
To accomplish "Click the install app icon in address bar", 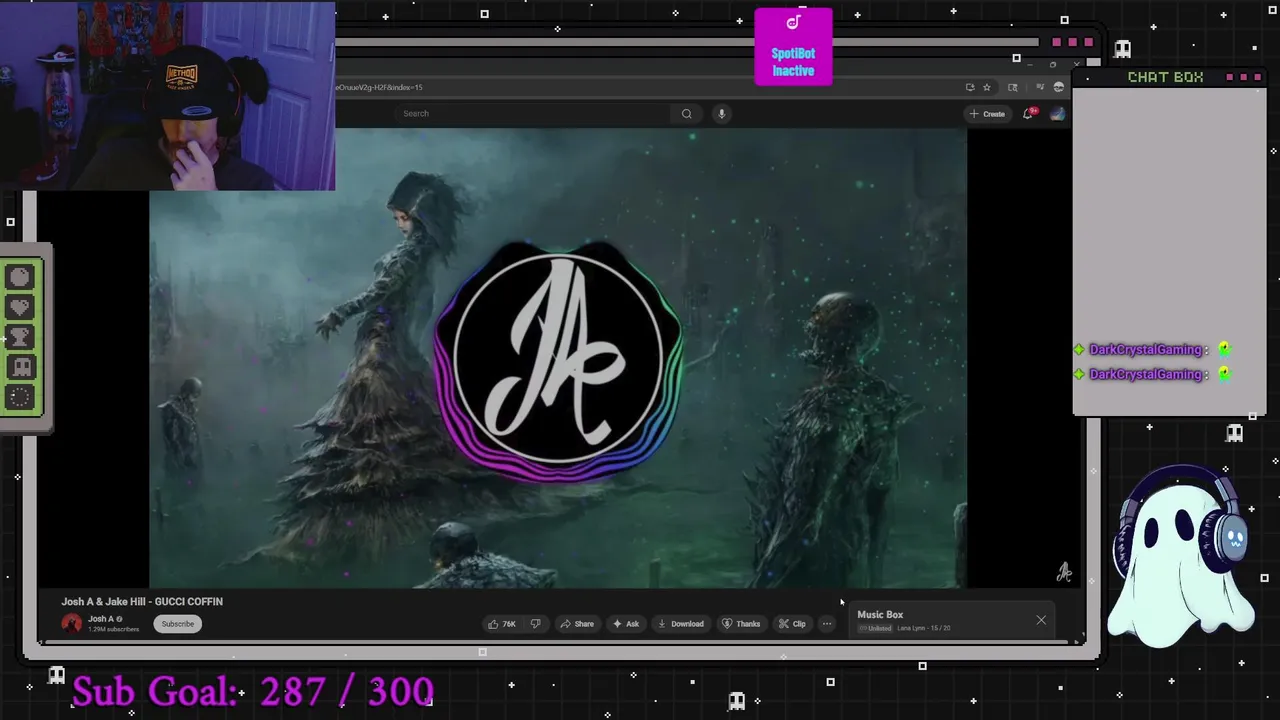I will click(970, 87).
